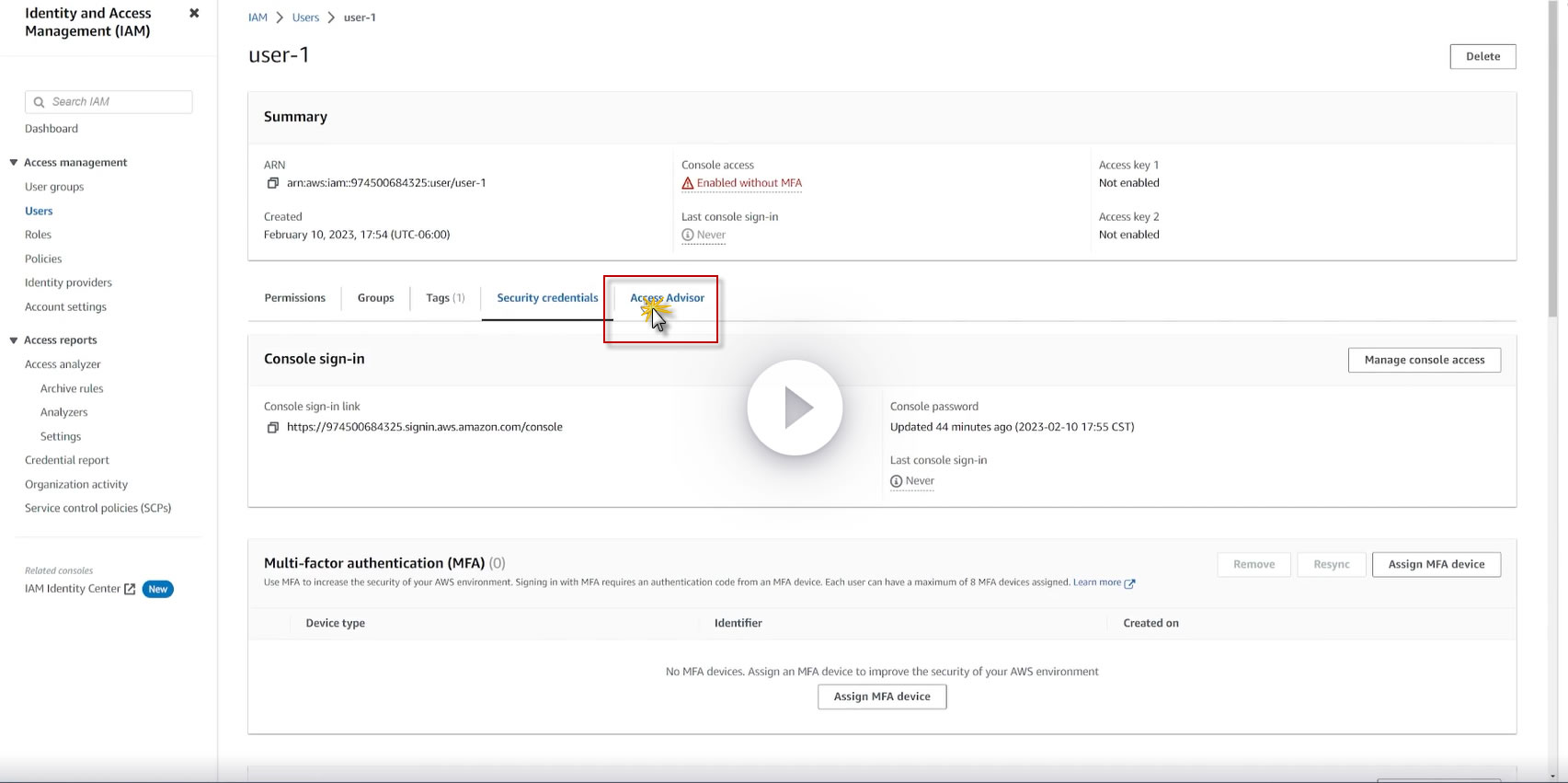Click the info icon beside Never in Console sign-in panel
The width and height of the screenshot is (1568, 783).
896,481
